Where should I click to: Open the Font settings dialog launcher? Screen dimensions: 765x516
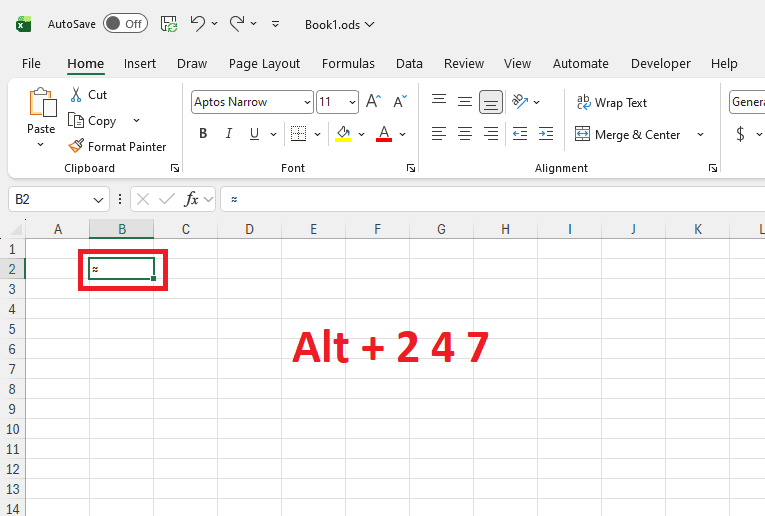[x=411, y=168]
